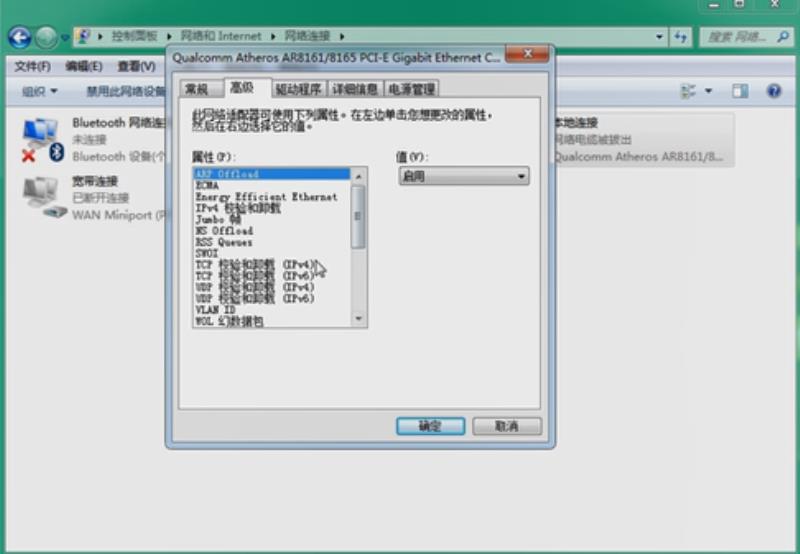This screenshot has height=554, width=800.
Task: Select UDP 校验和卸载 (IPv6) property
Action: pyautogui.click(x=272, y=298)
